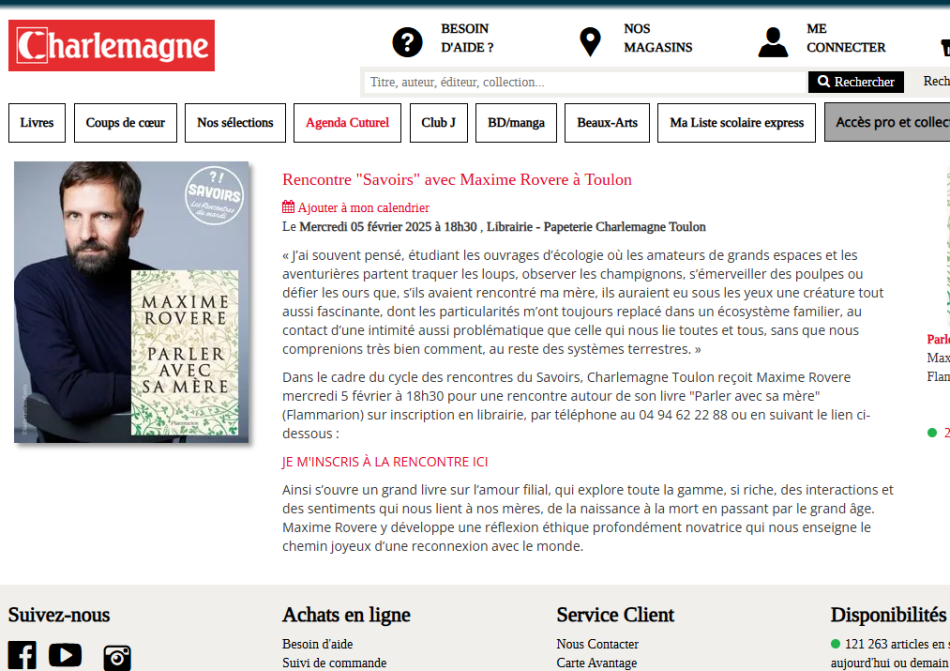The width and height of the screenshot is (950, 671).
Task: Open the Facebook page icon
Action: point(22,655)
